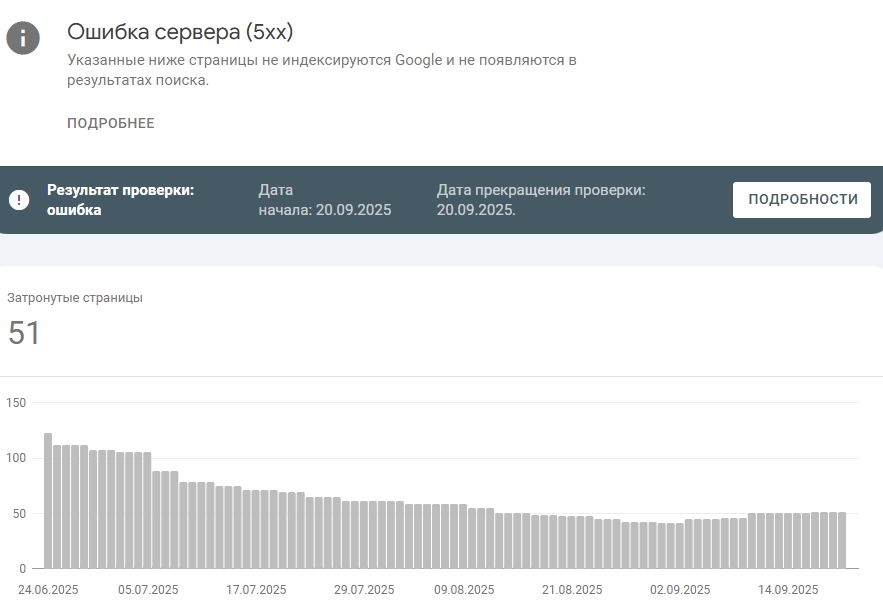Viewport: 883px width, 612px height.
Task: Click the grey info icon beside the heading
Action: click(x=23, y=38)
